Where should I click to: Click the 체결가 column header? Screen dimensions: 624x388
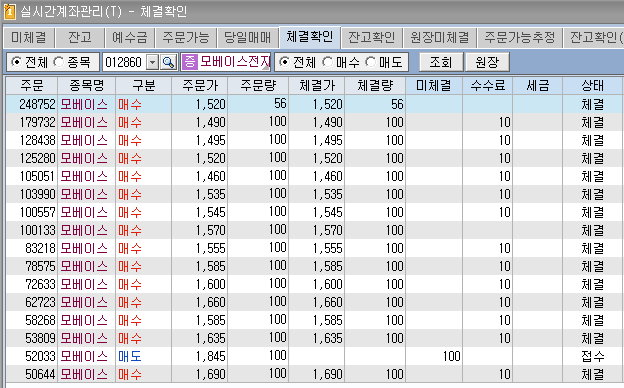pyautogui.click(x=317, y=86)
